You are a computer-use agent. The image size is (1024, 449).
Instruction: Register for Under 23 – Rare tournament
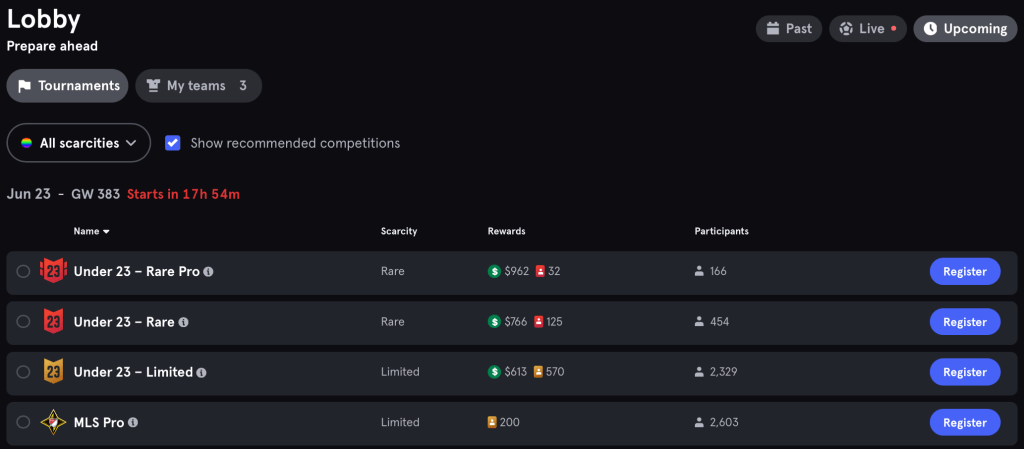(x=964, y=322)
